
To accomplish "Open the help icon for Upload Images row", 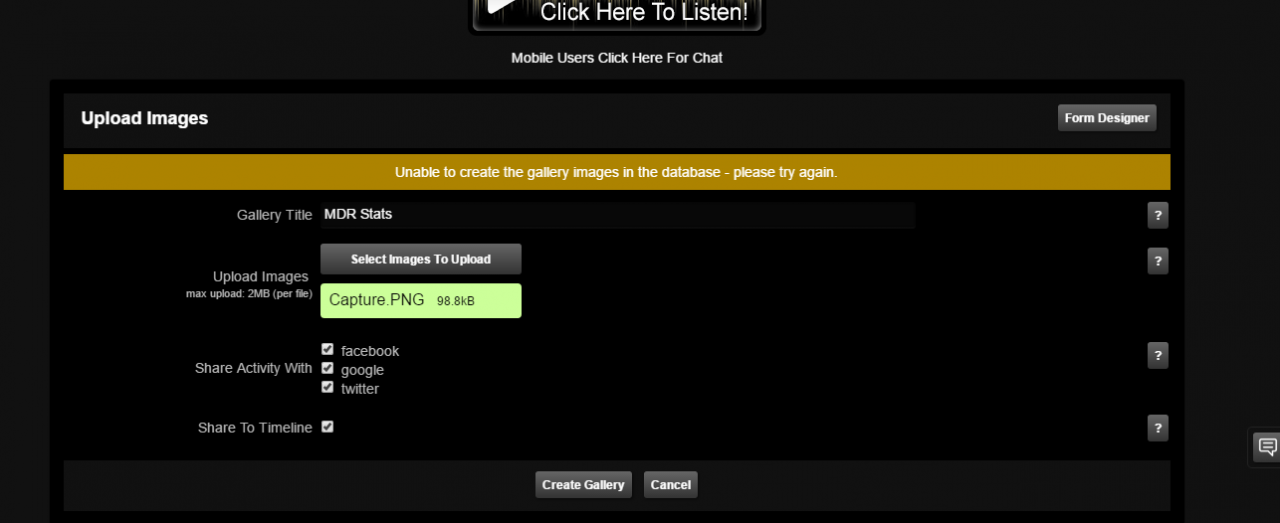I will tap(1158, 261).
